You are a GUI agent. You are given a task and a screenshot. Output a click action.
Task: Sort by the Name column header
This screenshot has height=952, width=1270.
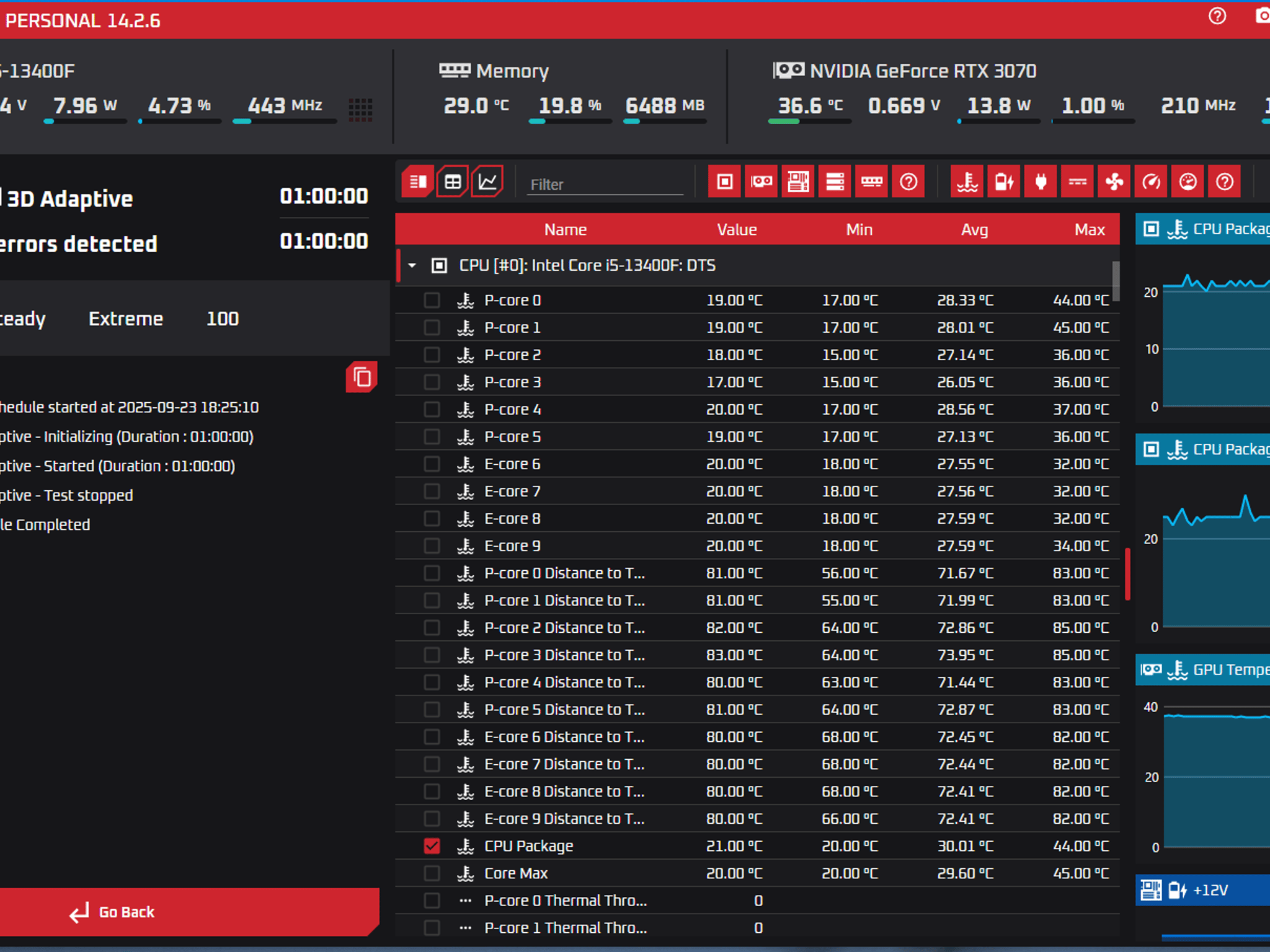(566, 229)
